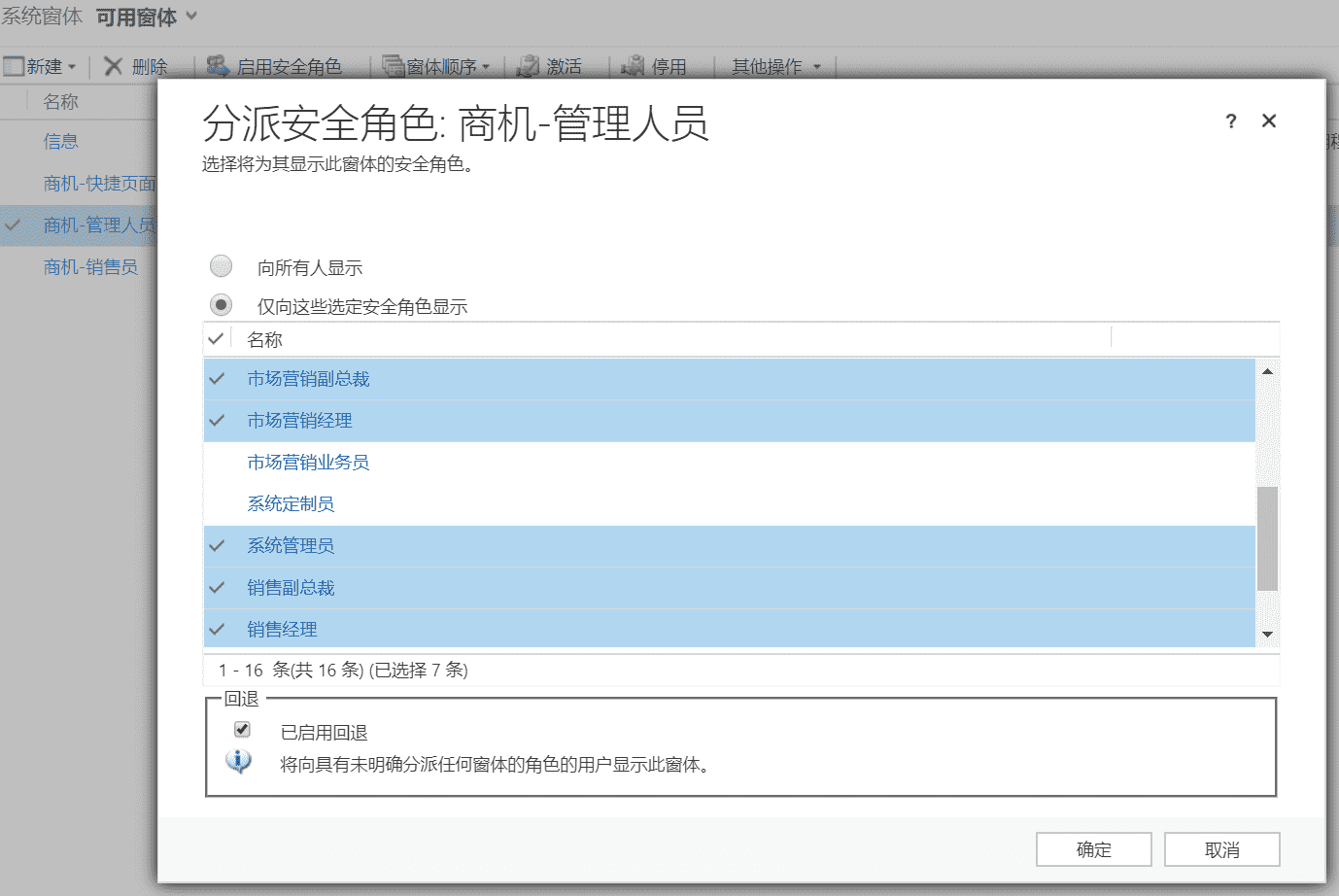Click the 停用 icon in toolbar

click(x=633, y=65)
